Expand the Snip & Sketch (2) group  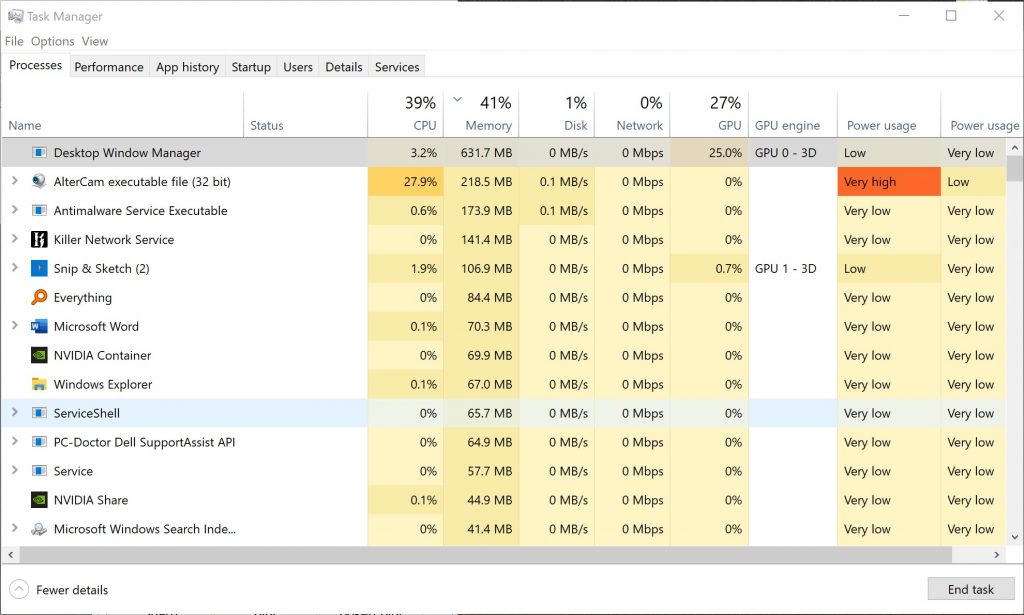click(x=14, y=268)
